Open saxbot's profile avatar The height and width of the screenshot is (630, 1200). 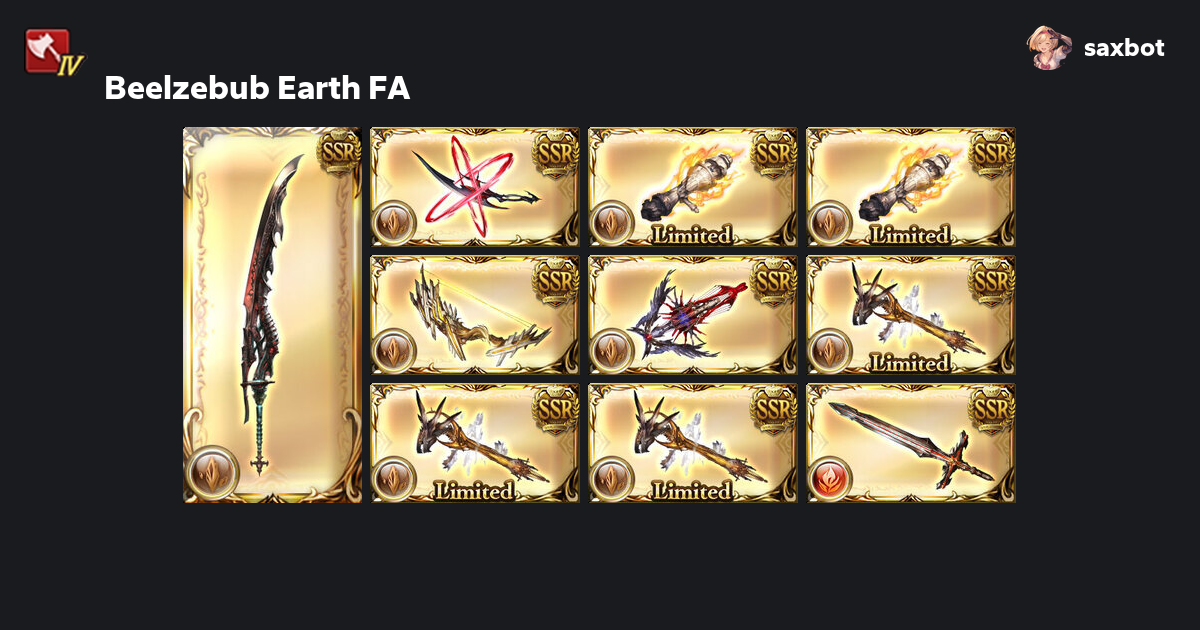tap(1050, 48)
